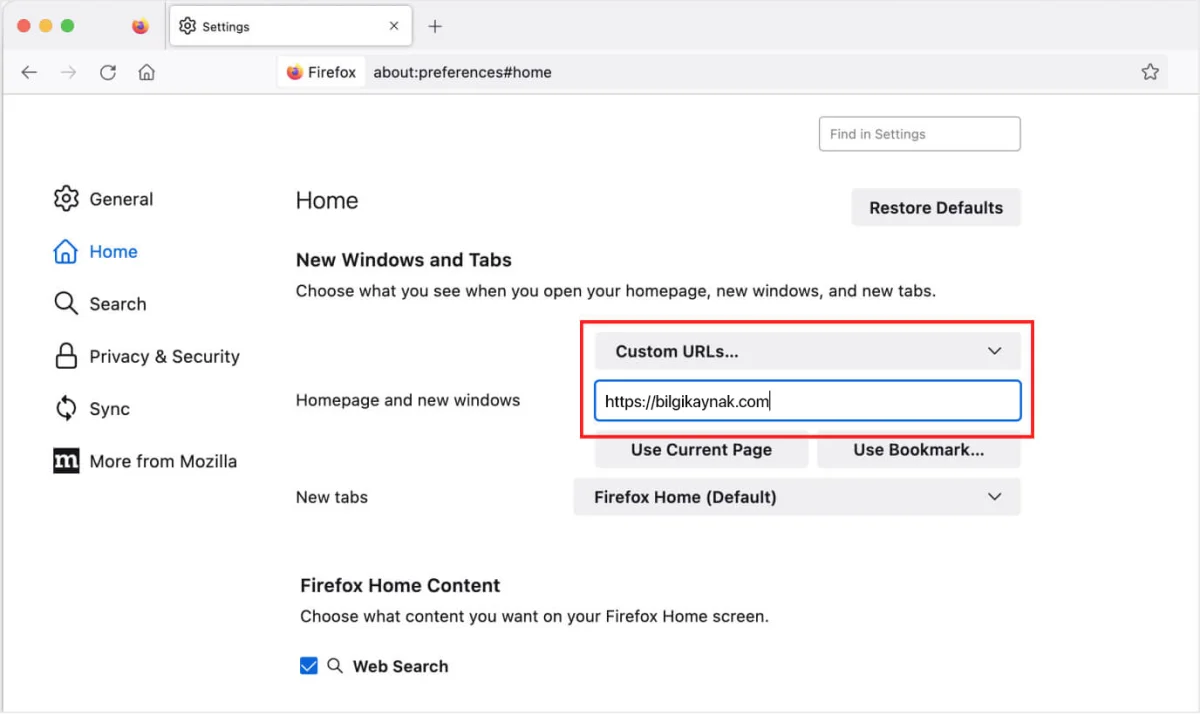Select the Settings tab
Image resolution: width=1200 pixels, height=714 pixels.
coord(290,27)
